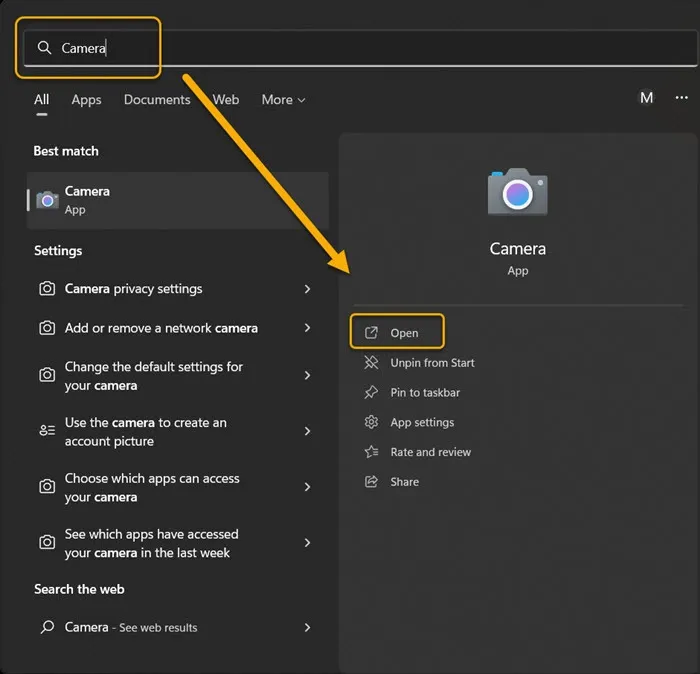Select the Web search tab
This screenshot has height=674, width=700.
coord(226,100)
